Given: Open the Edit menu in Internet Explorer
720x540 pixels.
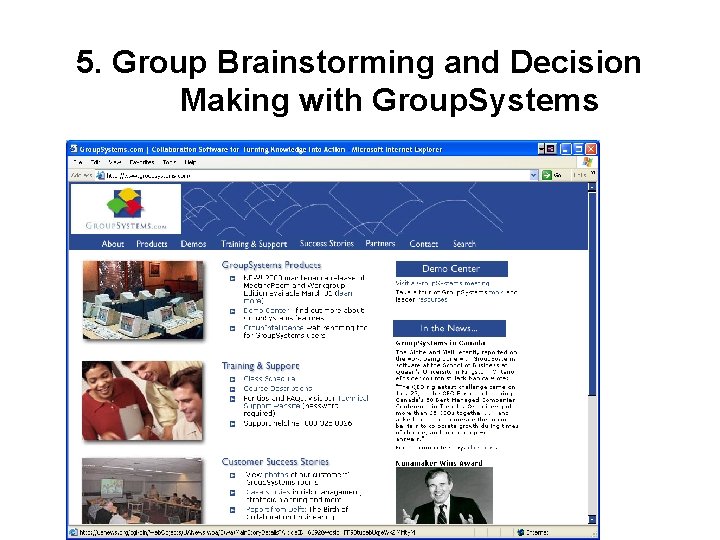Looking at the screenshot, I should [95, 162].
